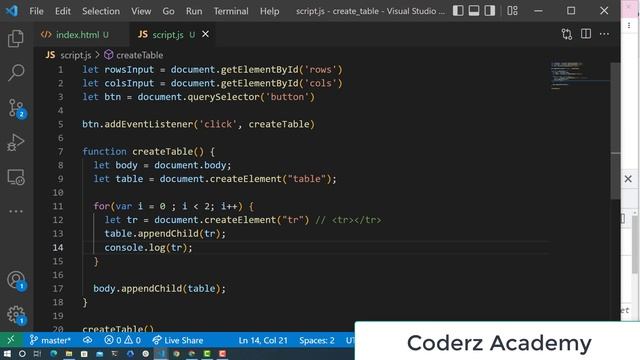
Task: Open the Edit menu
Action: click(x=63, y=11)
